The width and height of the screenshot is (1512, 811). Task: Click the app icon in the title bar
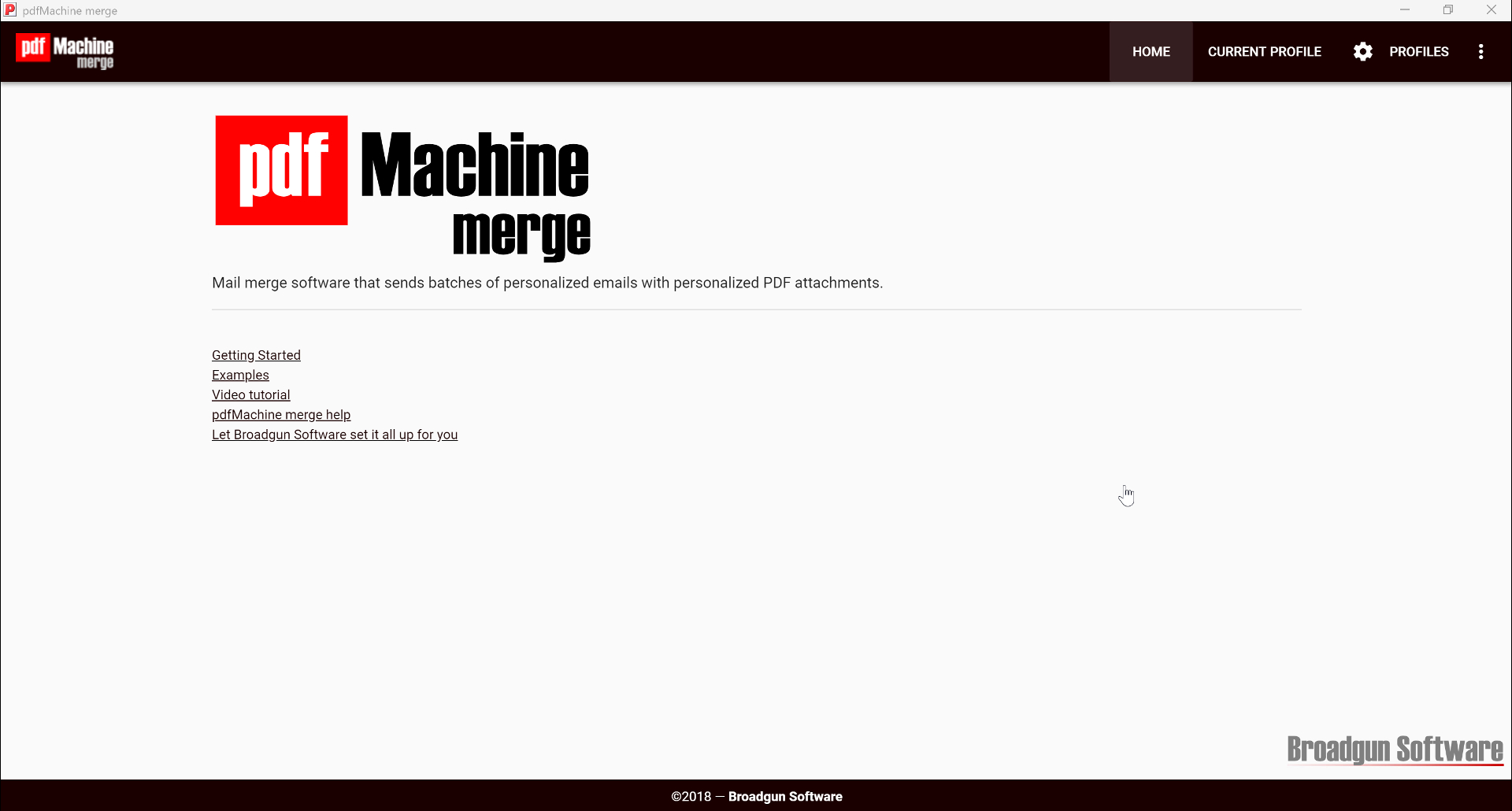click(x=10, y=10)
